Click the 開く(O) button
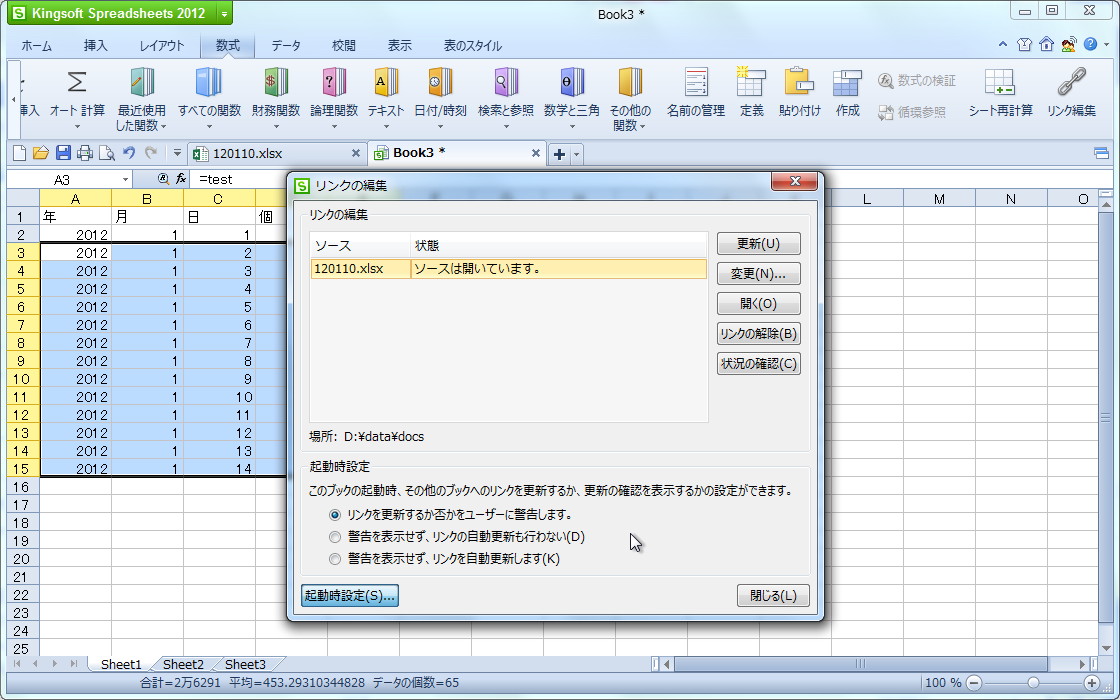 (758, 304)
